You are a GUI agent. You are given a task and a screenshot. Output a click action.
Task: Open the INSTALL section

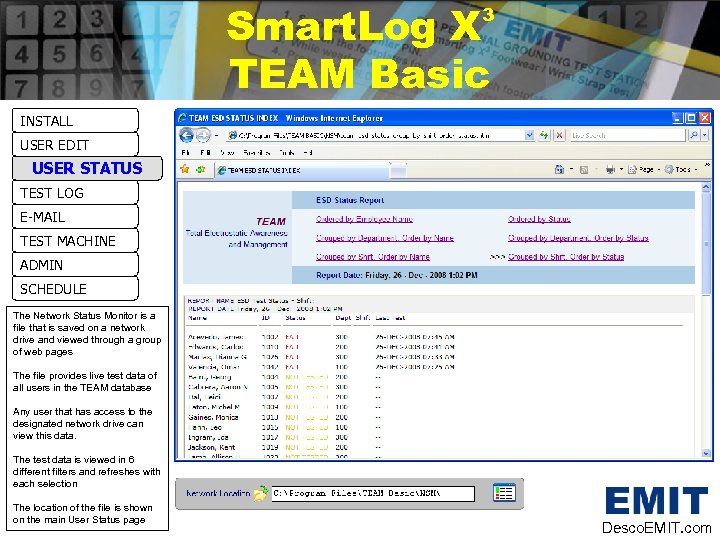pos(75,121)
